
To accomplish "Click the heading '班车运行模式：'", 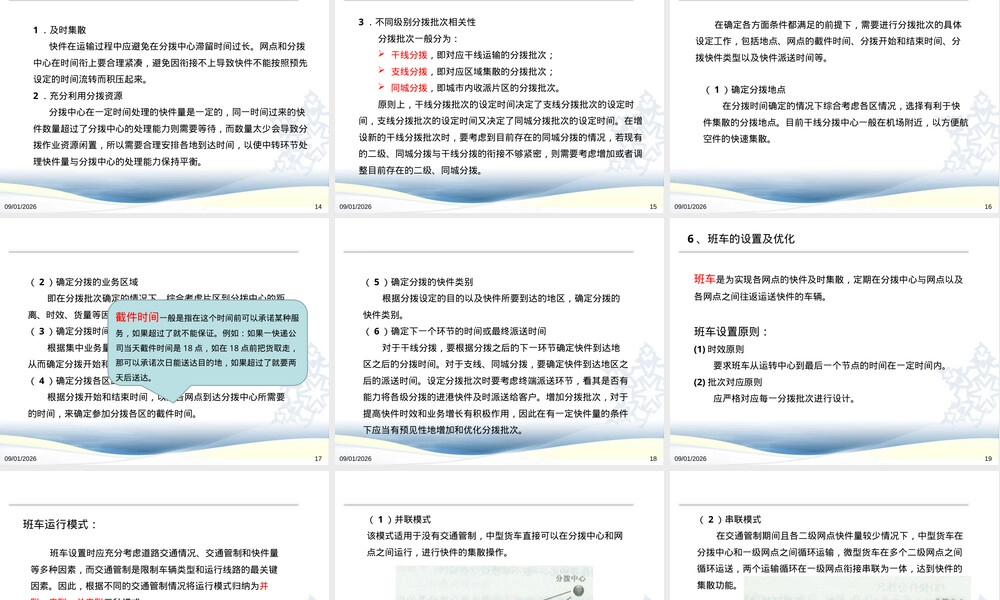I will pyautogui.click(x=61, y=524).
